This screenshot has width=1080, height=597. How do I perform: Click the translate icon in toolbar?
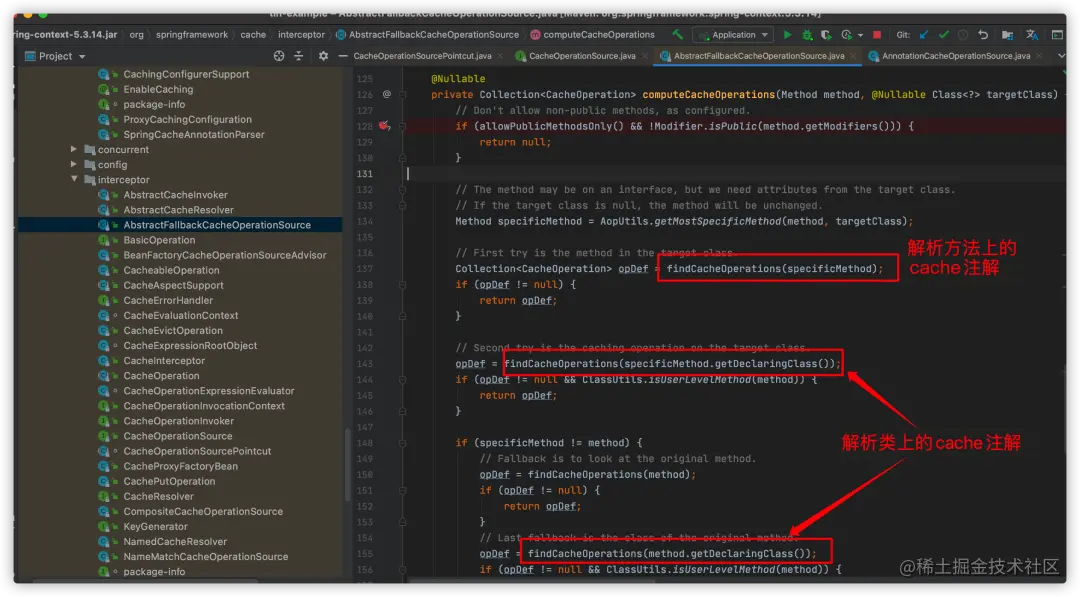pyautogui.click(x=1032, y=34)
